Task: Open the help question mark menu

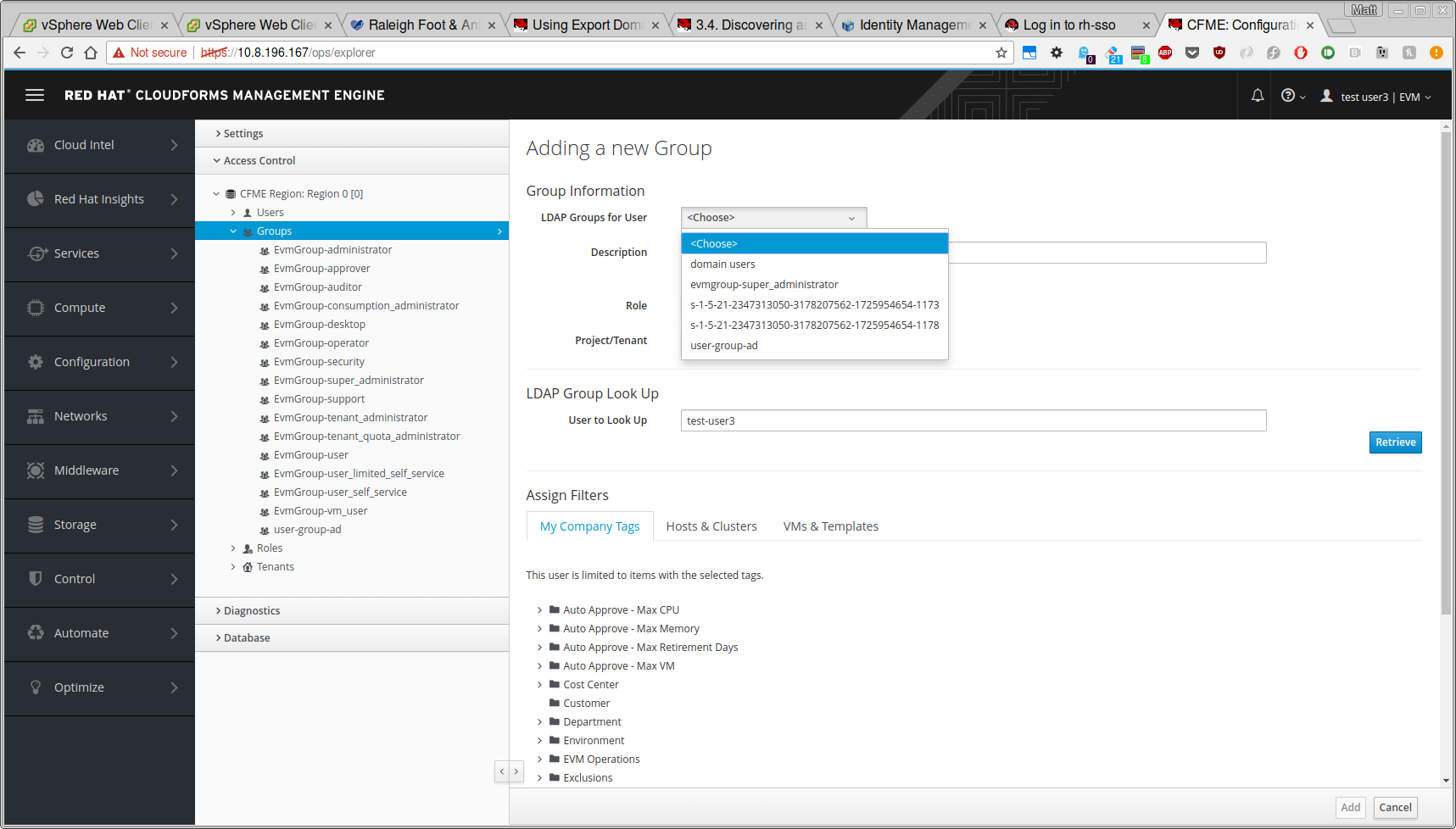Action: [x=1289, y=96]
